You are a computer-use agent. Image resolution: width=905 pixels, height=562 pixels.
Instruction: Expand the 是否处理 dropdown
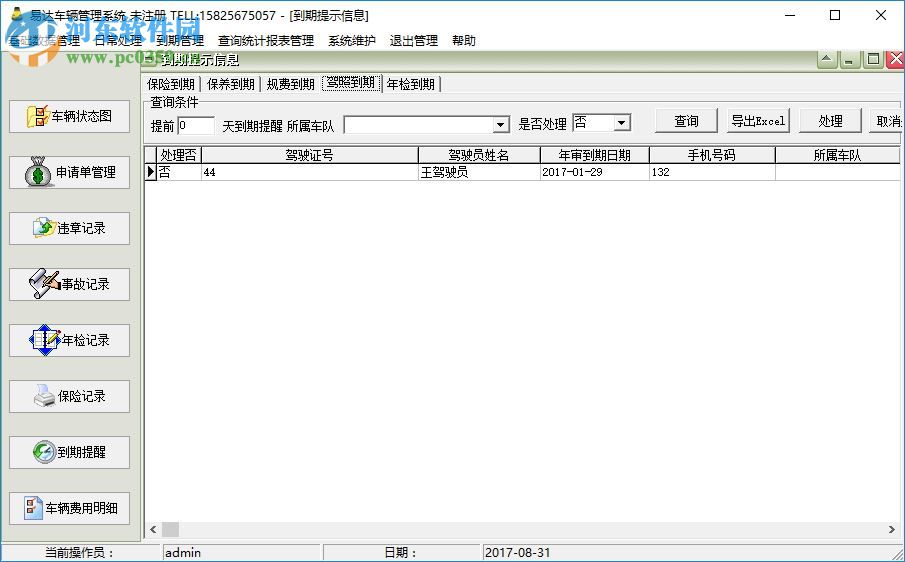(x=621, y=122)
